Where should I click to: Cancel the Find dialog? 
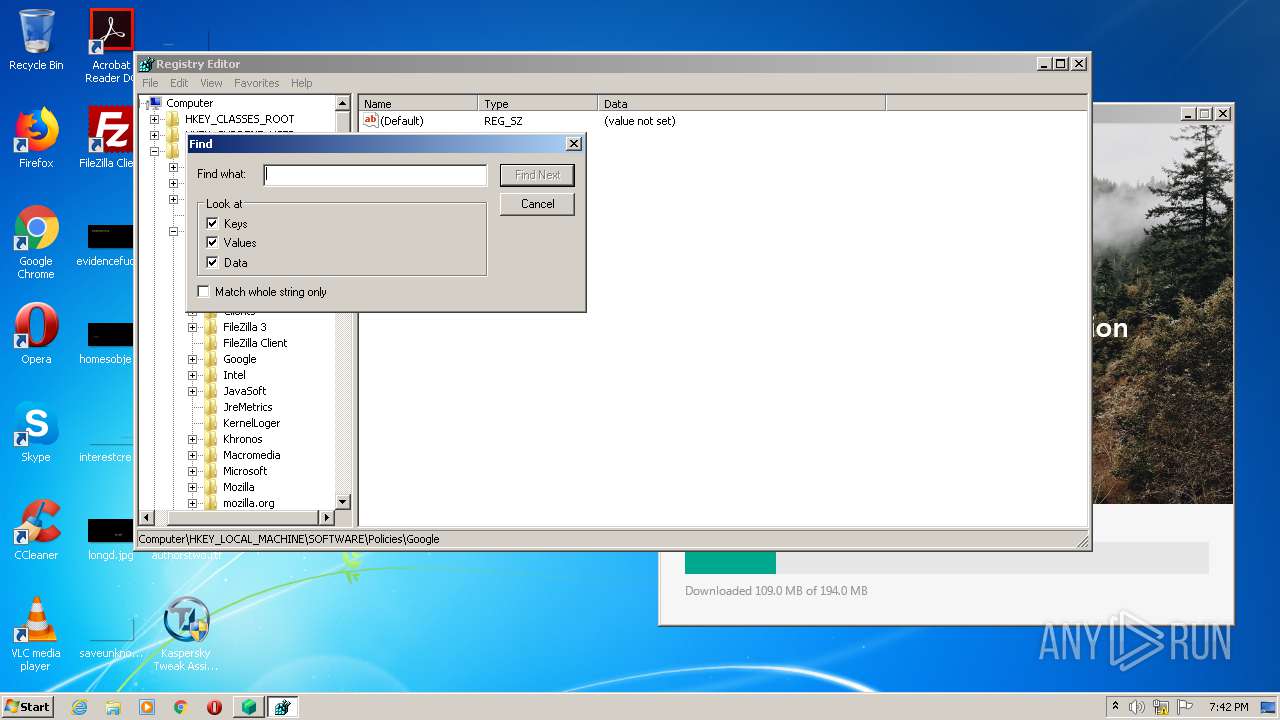tap(537, 204)
